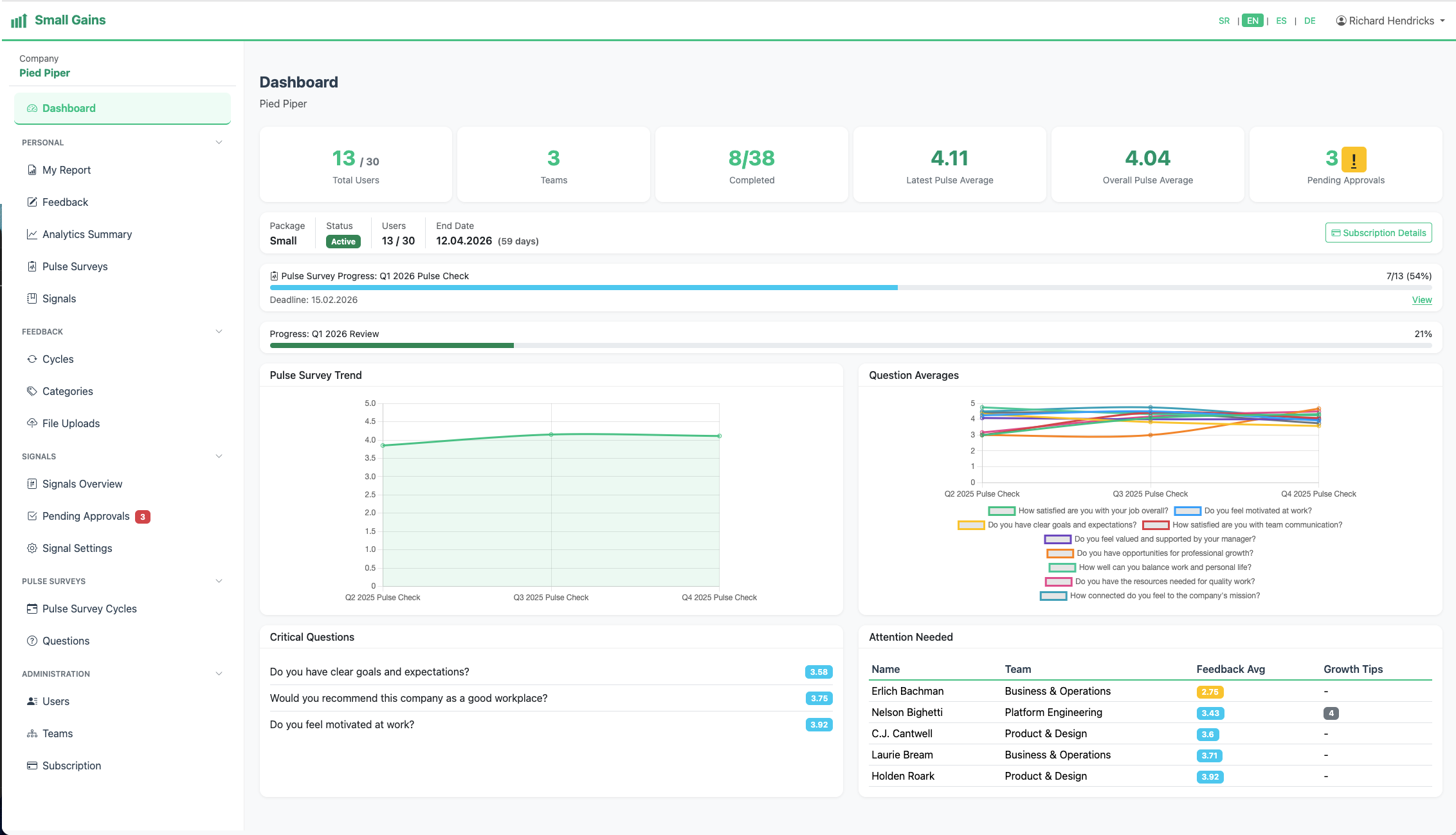This screenshot has width=1456, height=835.
Task: Click the pulse survey progress document icon
Action: coord(275,276)
